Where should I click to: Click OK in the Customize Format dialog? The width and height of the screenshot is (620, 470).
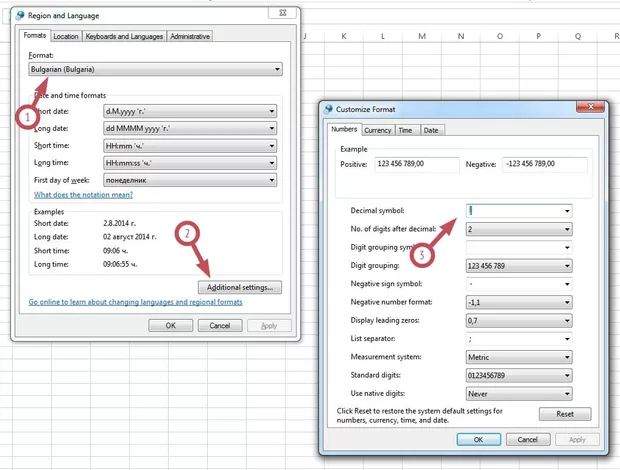(x=478, y=439)
